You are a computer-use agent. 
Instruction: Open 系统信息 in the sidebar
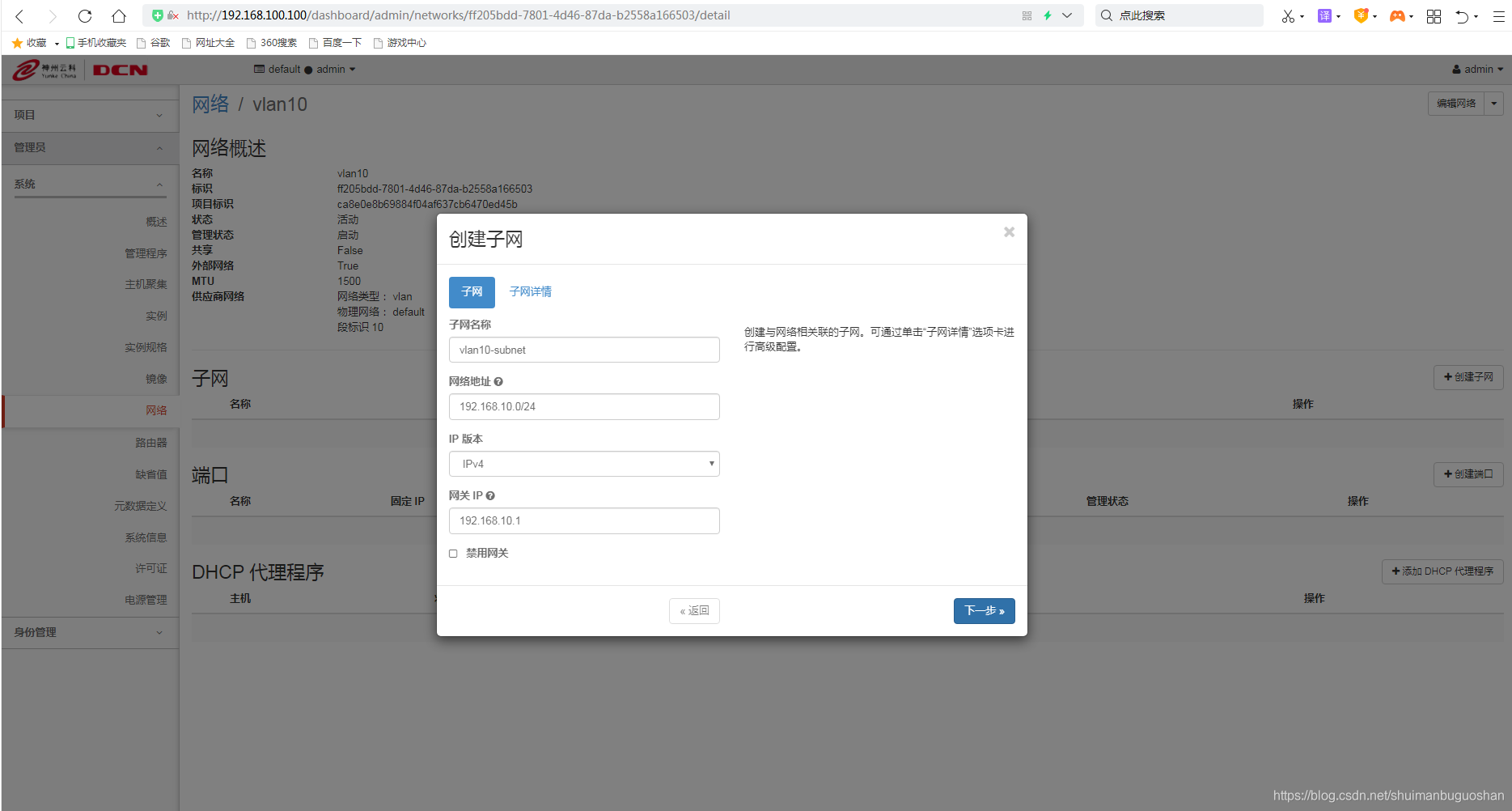coord(146,537)
